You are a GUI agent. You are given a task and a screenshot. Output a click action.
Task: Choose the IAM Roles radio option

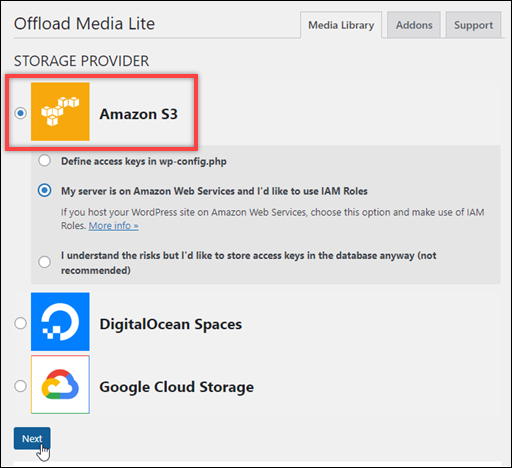pyautogui.click(x=44, y=191)
